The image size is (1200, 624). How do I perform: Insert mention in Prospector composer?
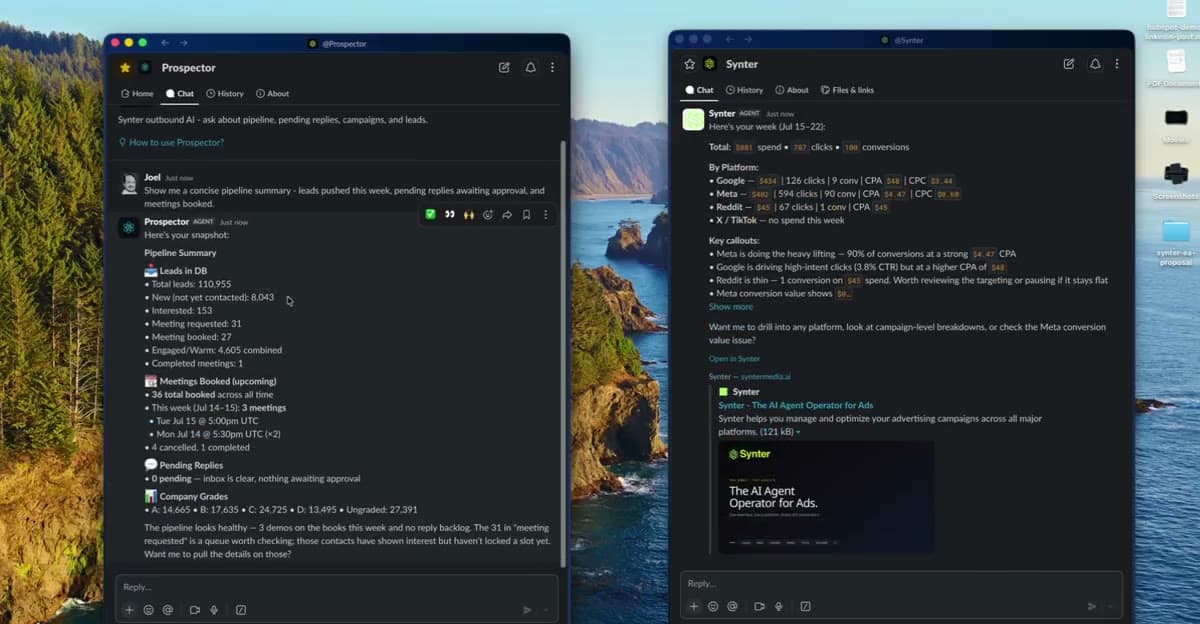click(x=167, y=610)
